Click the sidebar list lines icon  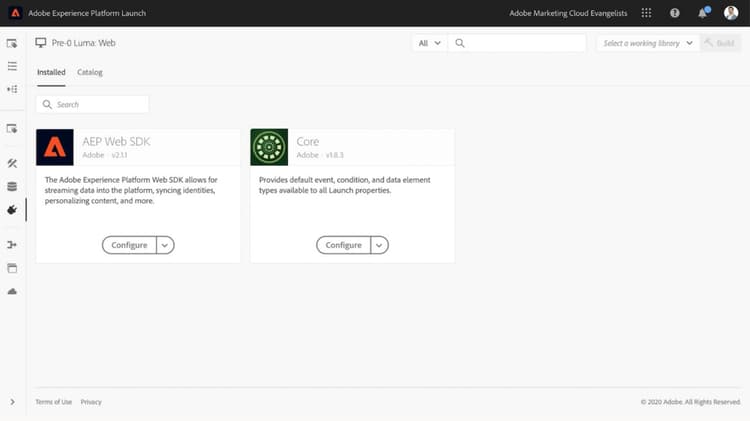[12, 66]
